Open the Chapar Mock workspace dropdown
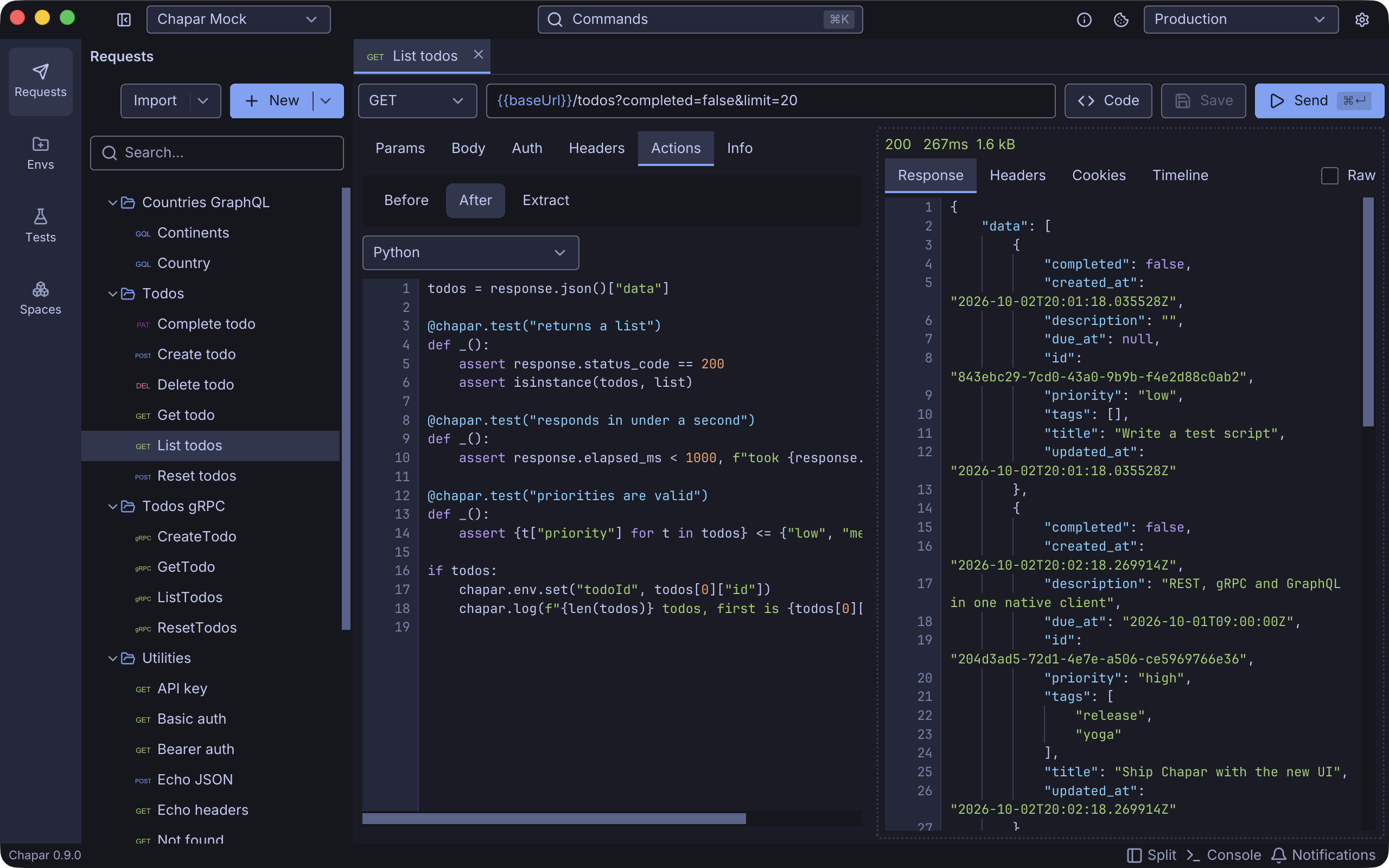1389x868 pixels. pyautogui.click(x=238, y=20)
